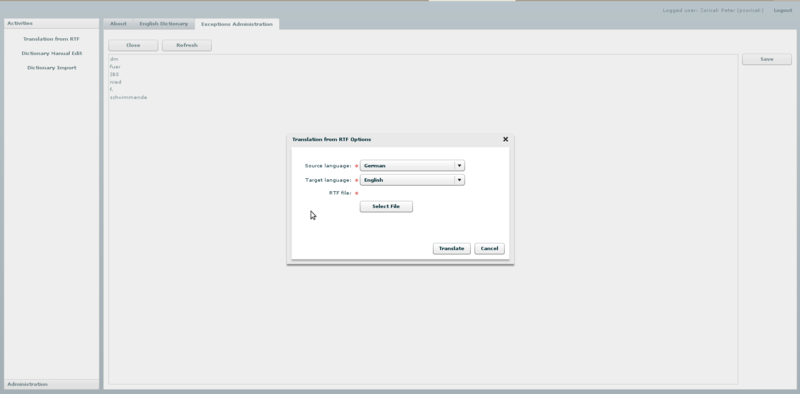Viewport: 800px width, 394px height.
Task: Expand the Administration panel header
Action: point(52,384)
